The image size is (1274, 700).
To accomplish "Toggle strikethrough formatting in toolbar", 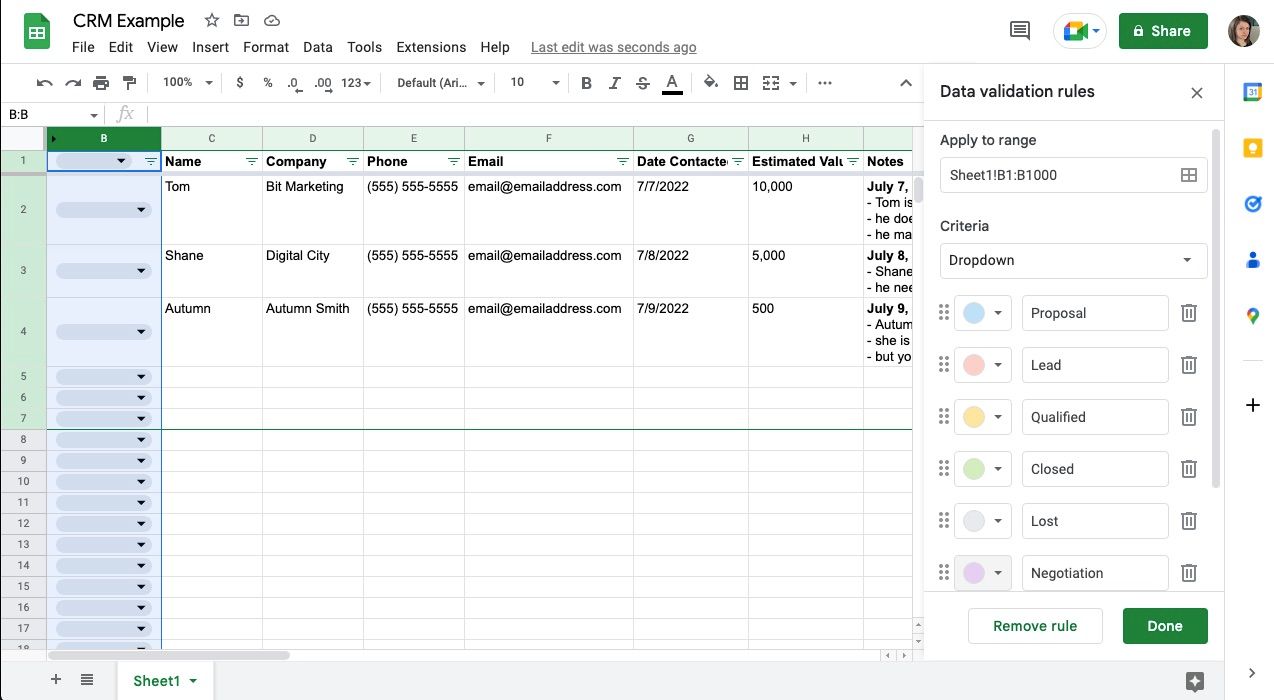I will coord(642,83).
